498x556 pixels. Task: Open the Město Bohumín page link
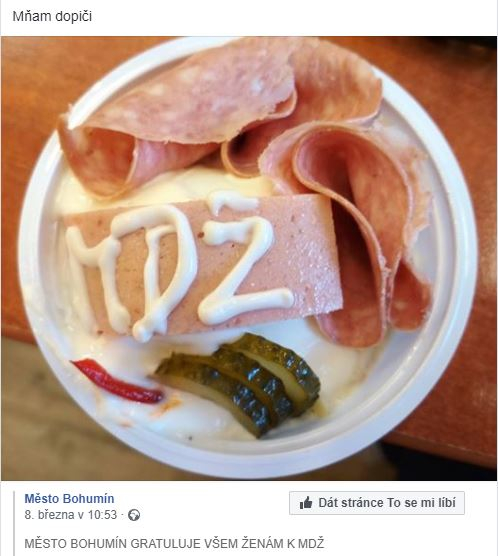coord(69,499)
